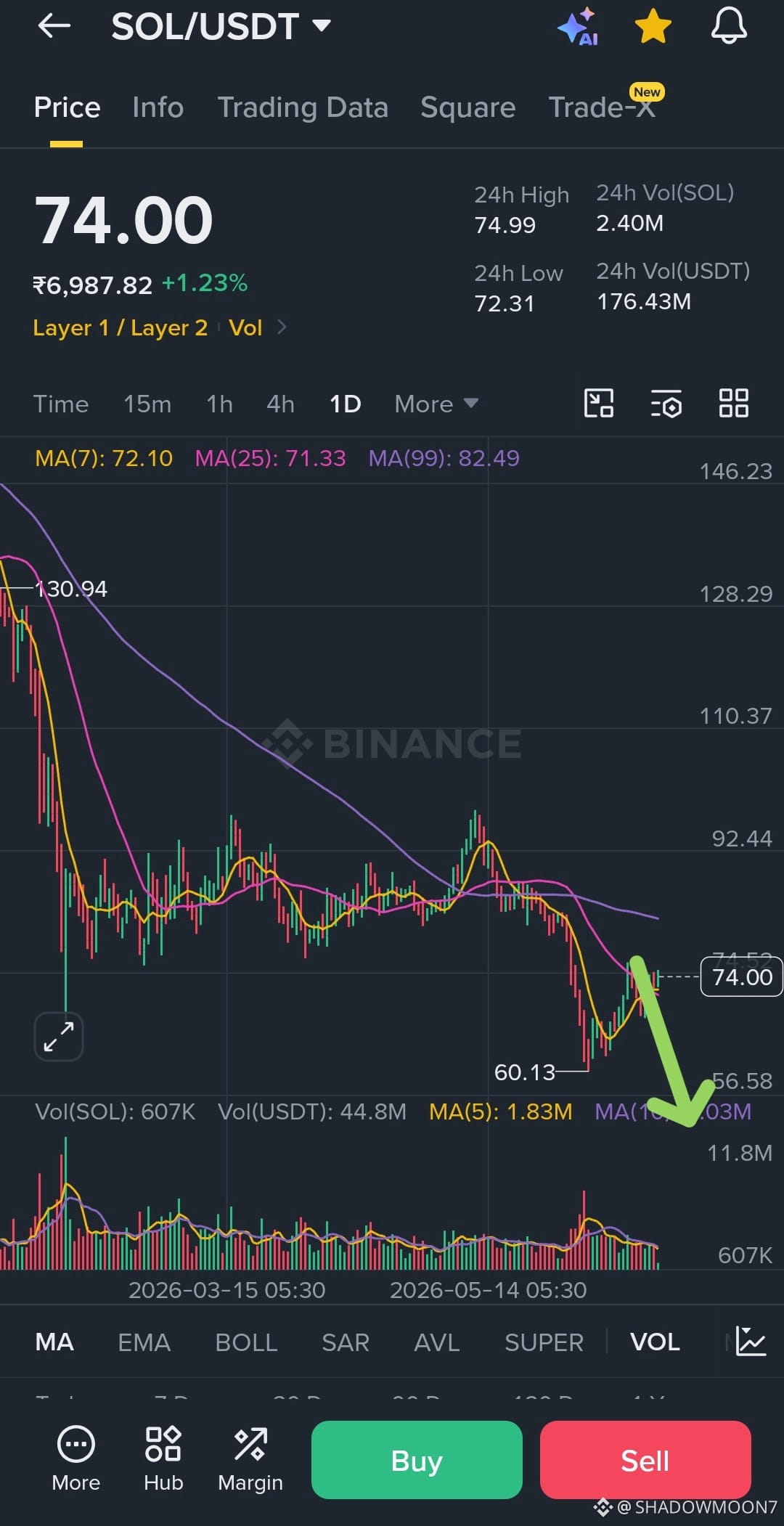Click the volume MA(5): 1.83M label
Viewport: 784px width, 1526px height.
coord(500,1112)
